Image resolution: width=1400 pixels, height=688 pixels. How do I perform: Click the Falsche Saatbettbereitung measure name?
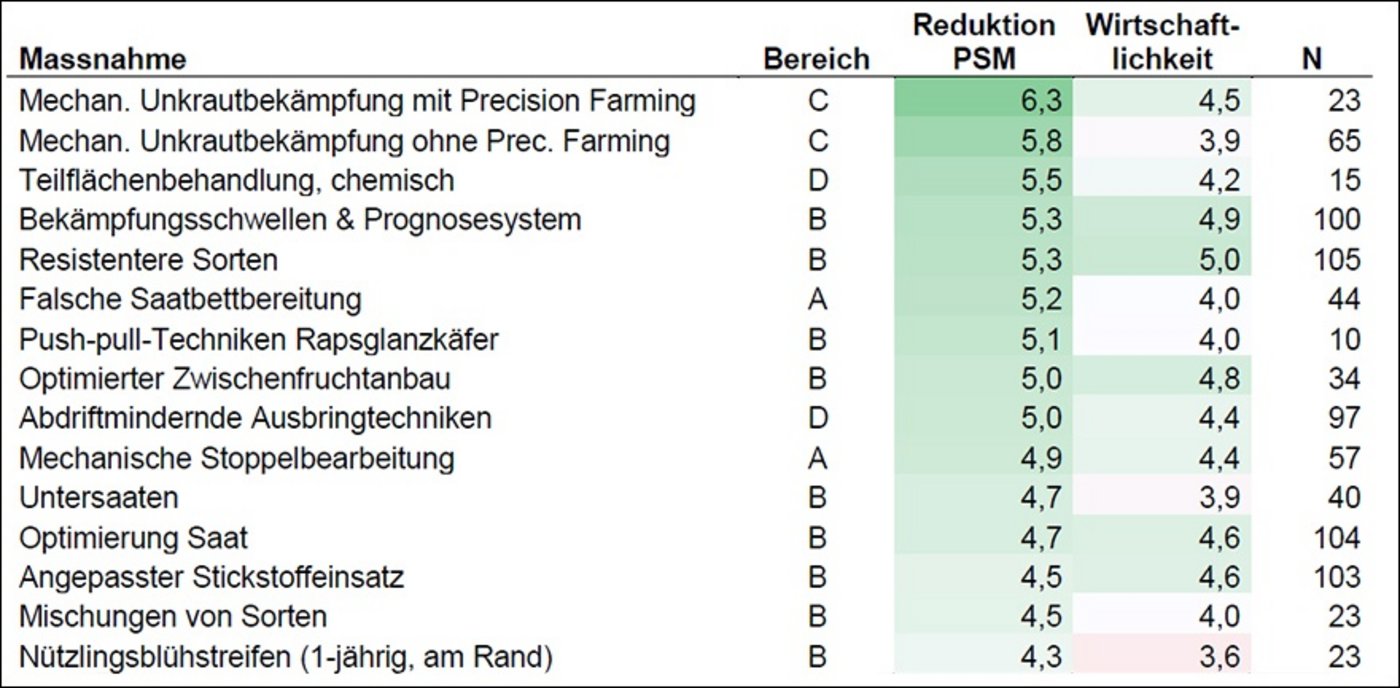[x=191, y=299]
